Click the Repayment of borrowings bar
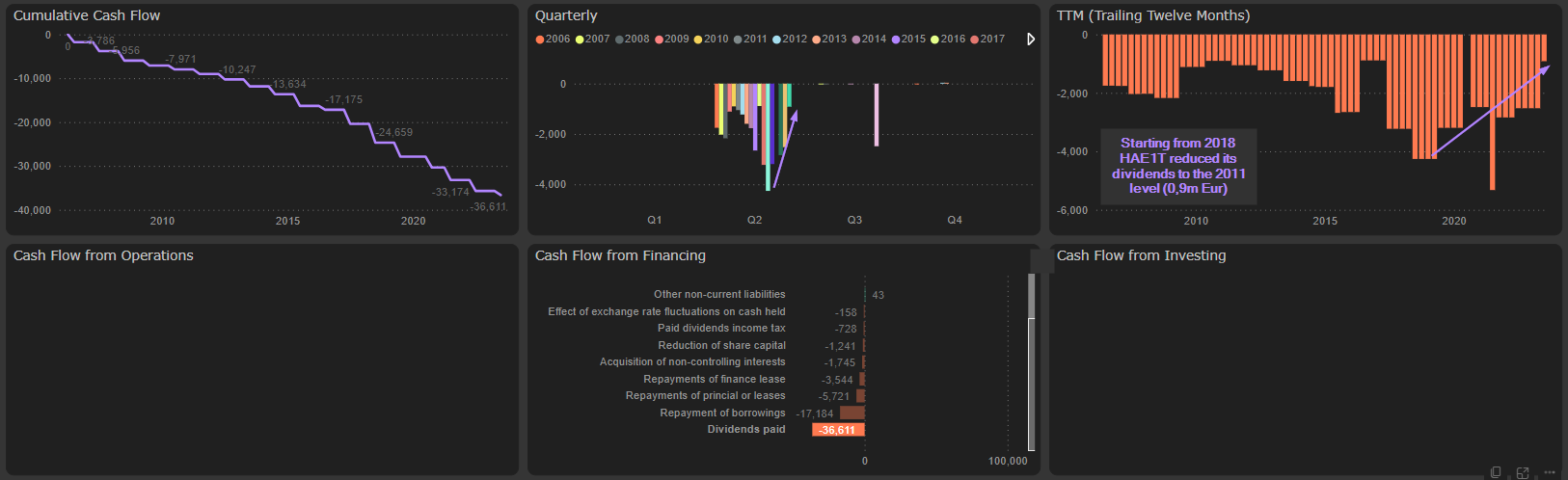Screen dimensions: 1568x480 pyautogui.click(x=852, y=413)
